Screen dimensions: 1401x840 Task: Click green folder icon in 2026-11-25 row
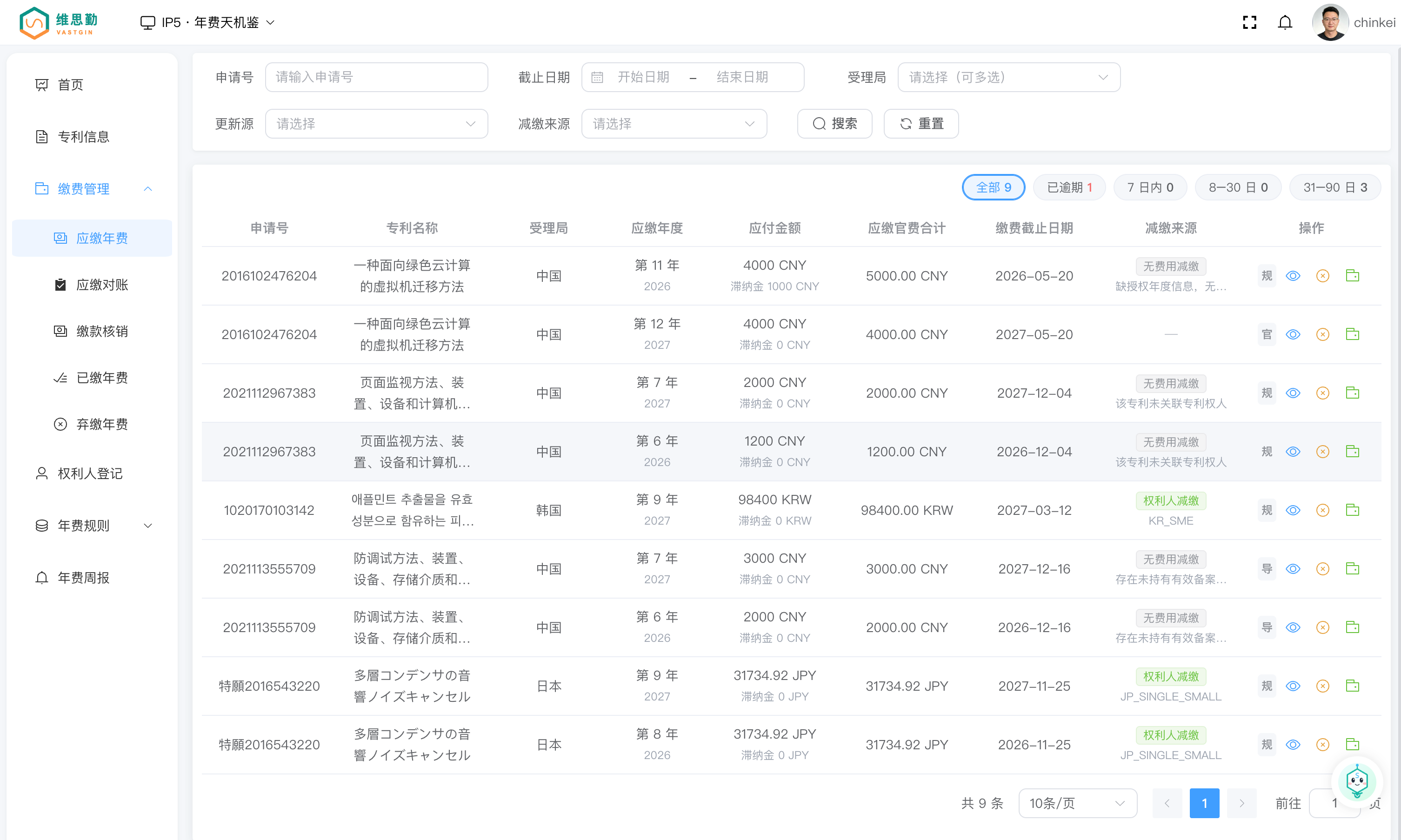(1352, 745)
